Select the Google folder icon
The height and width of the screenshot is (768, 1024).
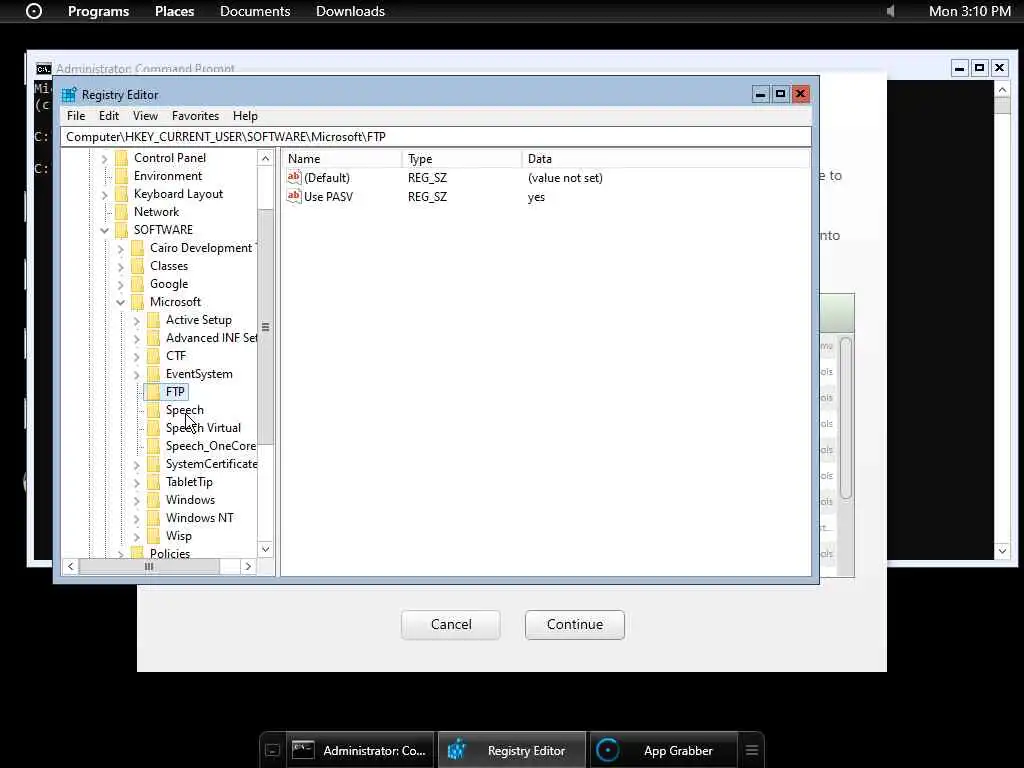(x=137, y=283)
